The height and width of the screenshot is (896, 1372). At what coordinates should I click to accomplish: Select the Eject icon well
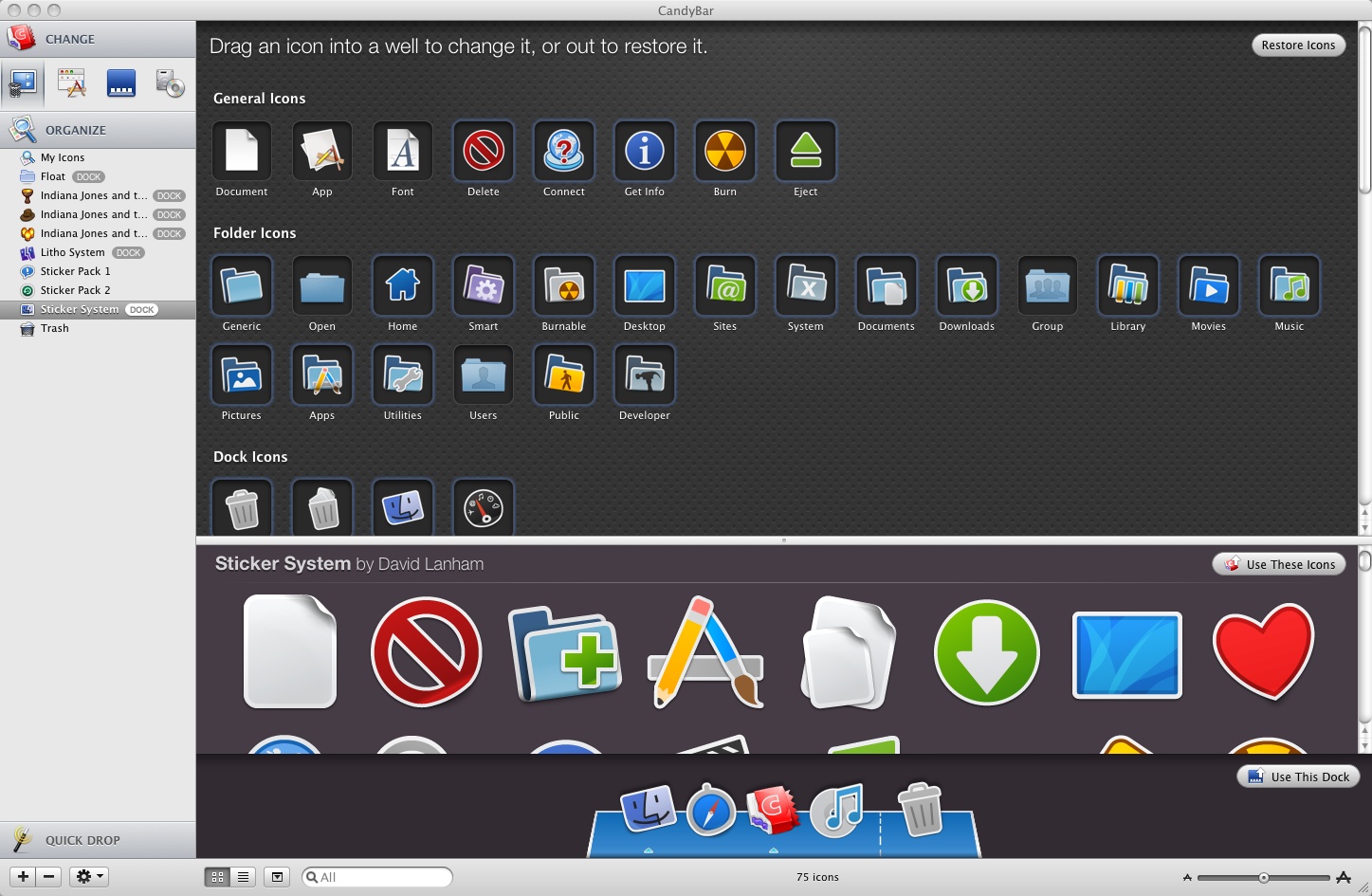[806, 151]
